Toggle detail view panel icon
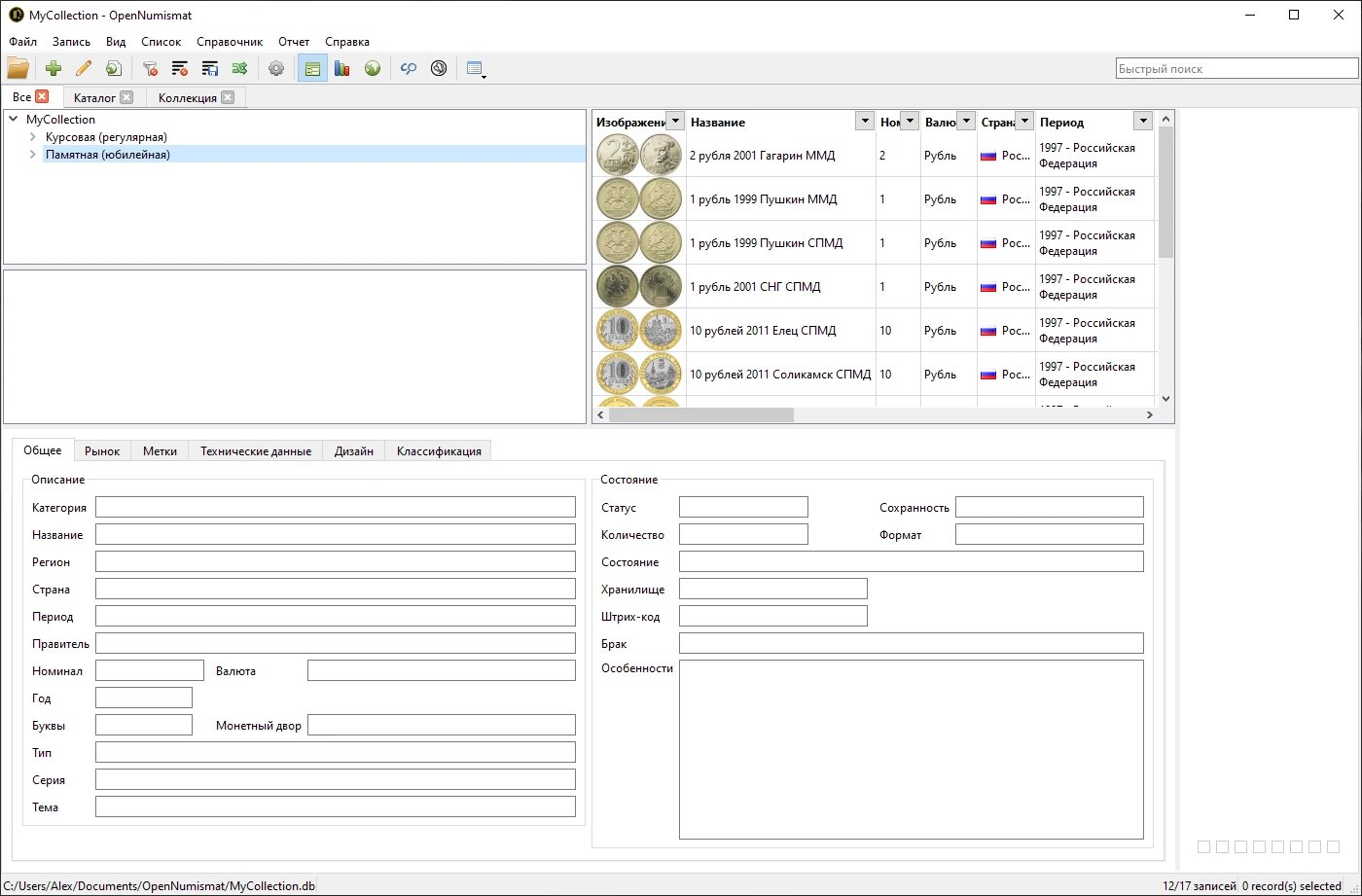The image size is (1362, 896). (312, 68)
